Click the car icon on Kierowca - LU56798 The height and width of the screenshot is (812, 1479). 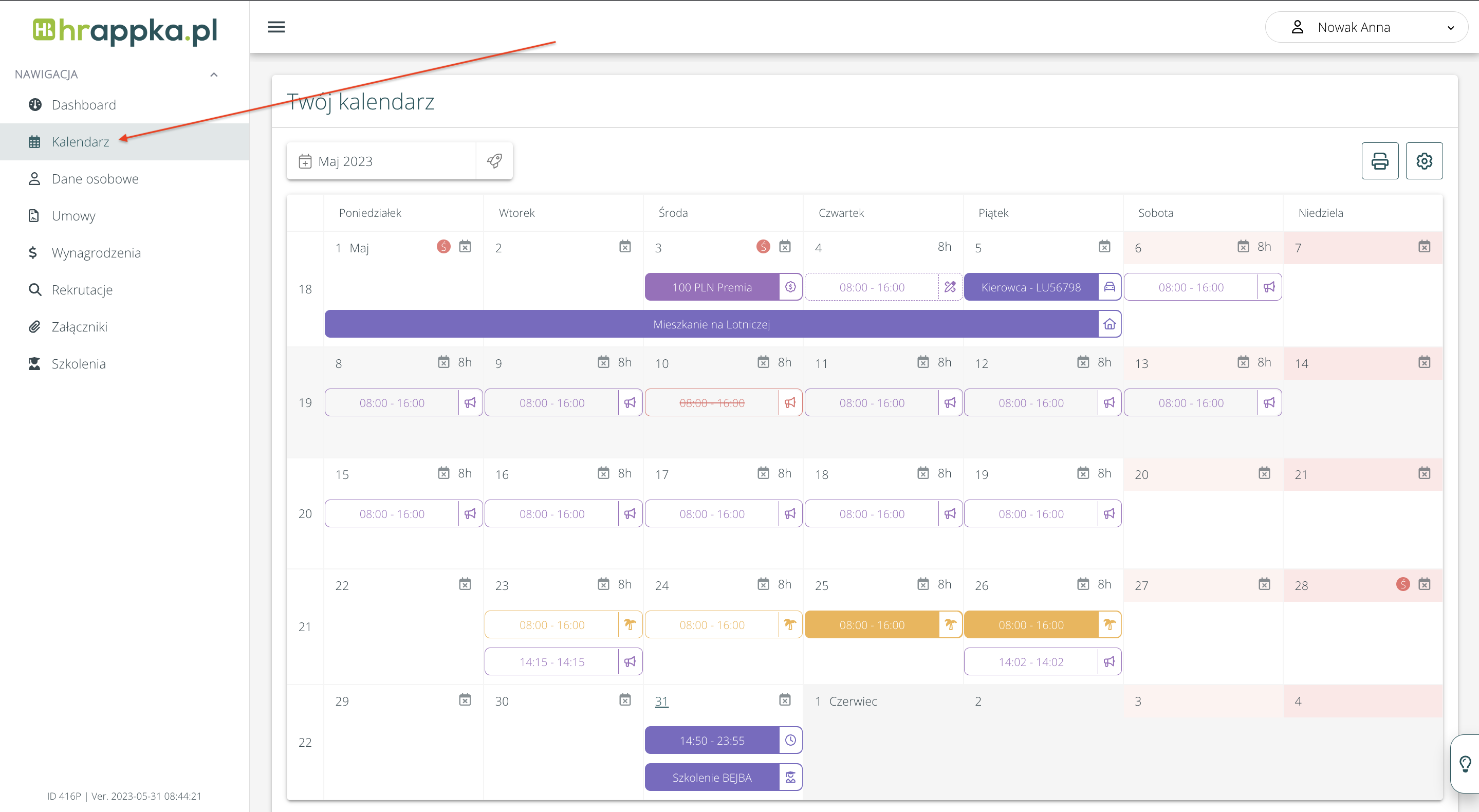[1109, 287]
